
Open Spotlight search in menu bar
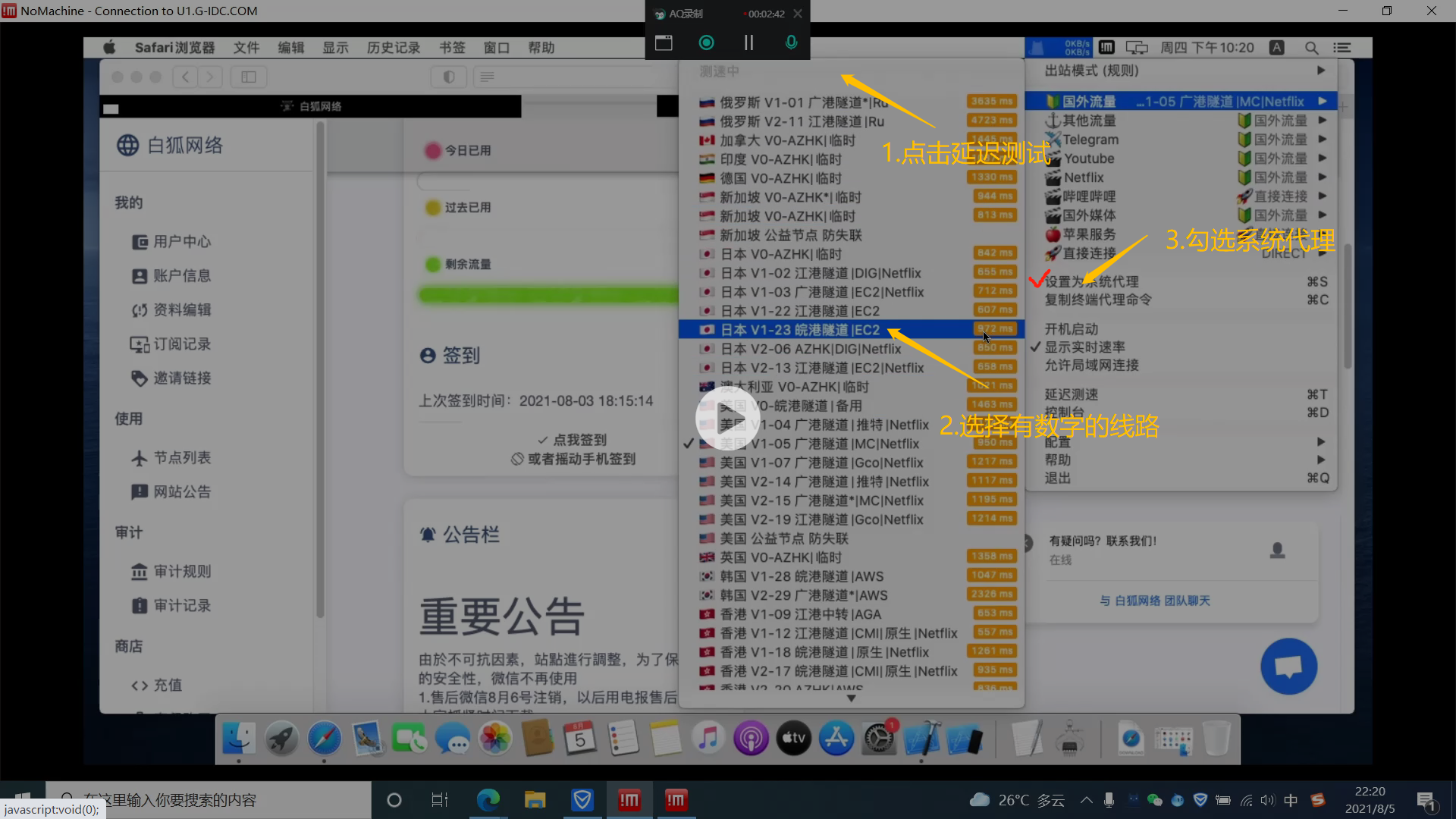(1311, 48)
